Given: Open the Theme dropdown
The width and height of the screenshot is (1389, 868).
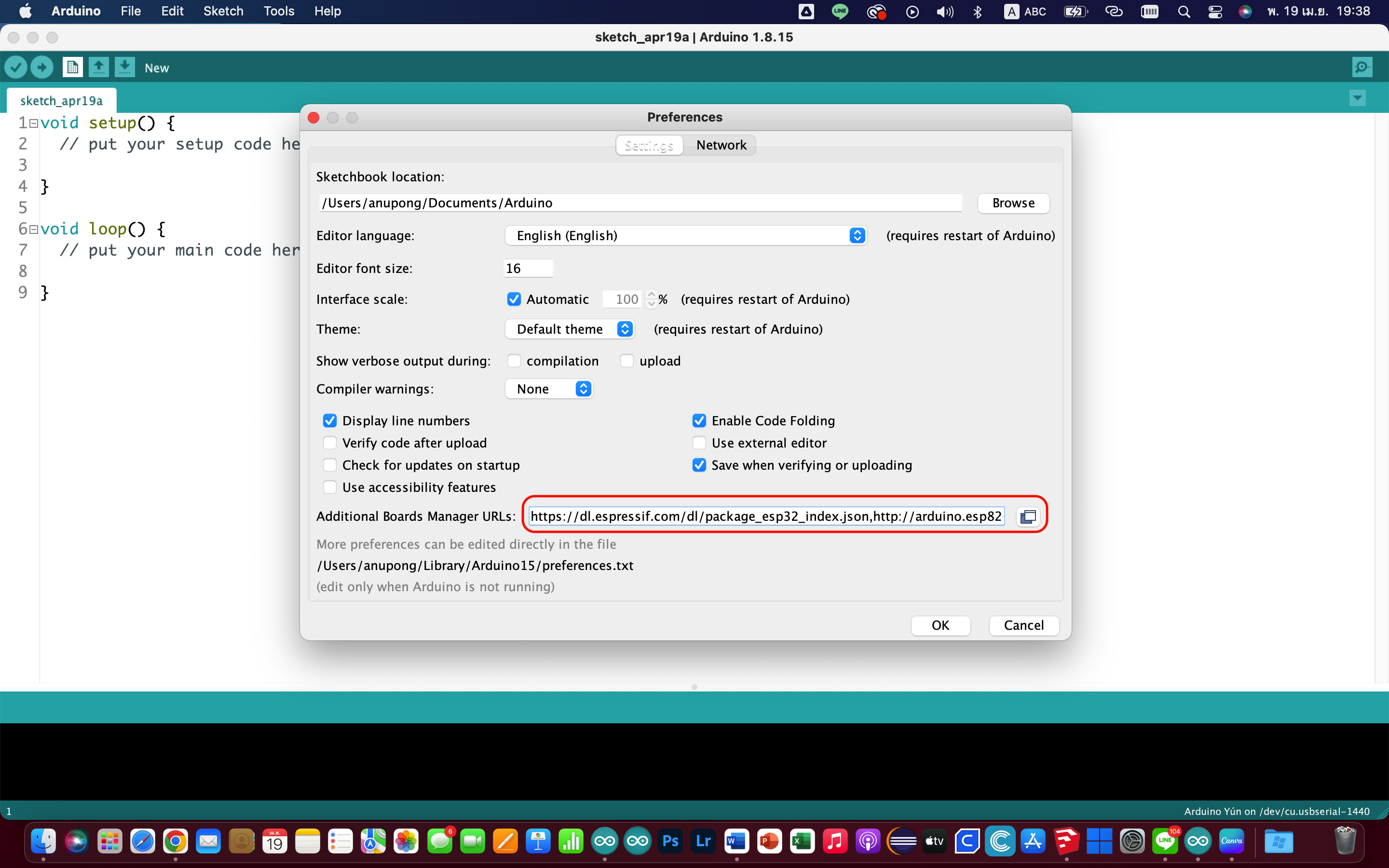Looking at the screenshot, I should coord(570,329).
